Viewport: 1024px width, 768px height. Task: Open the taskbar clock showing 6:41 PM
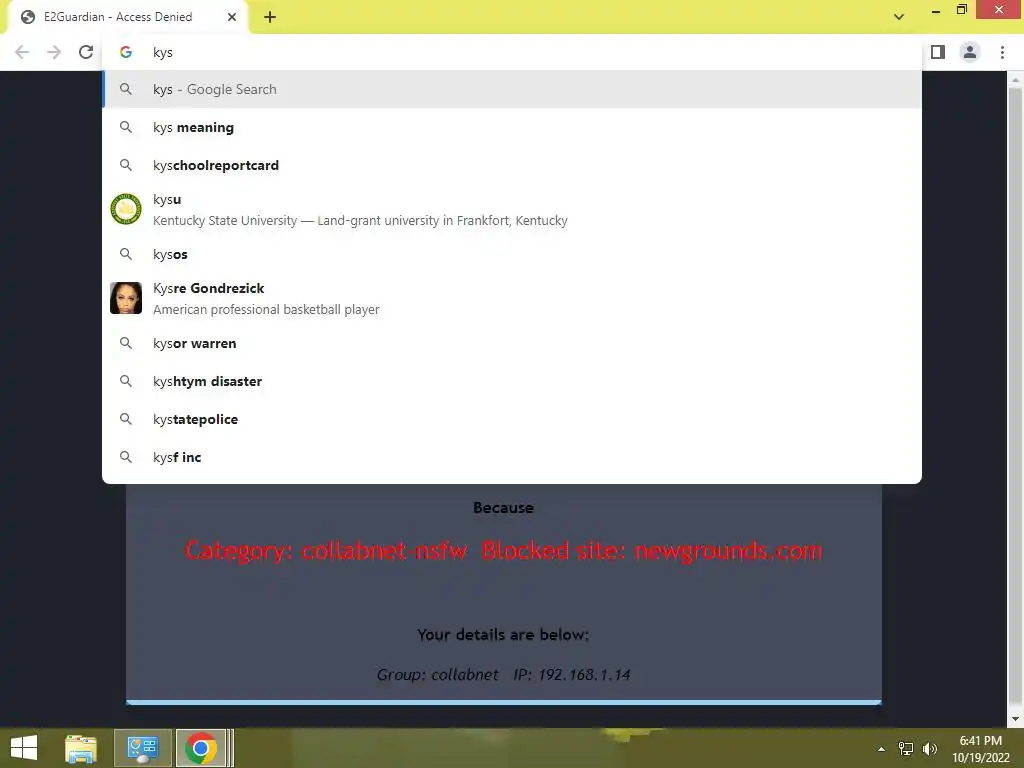point(980,749)
